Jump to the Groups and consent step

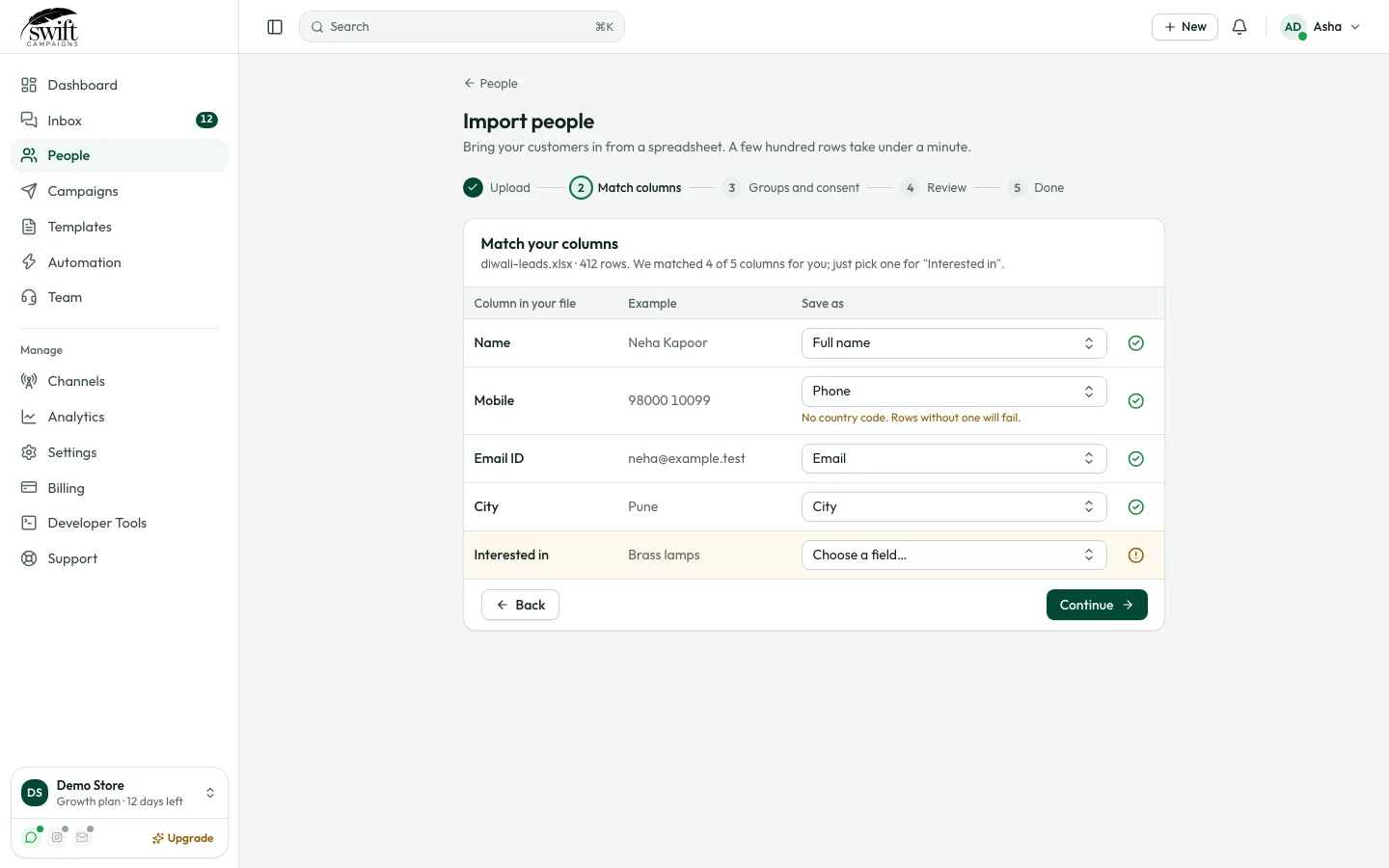coord(791,188)
